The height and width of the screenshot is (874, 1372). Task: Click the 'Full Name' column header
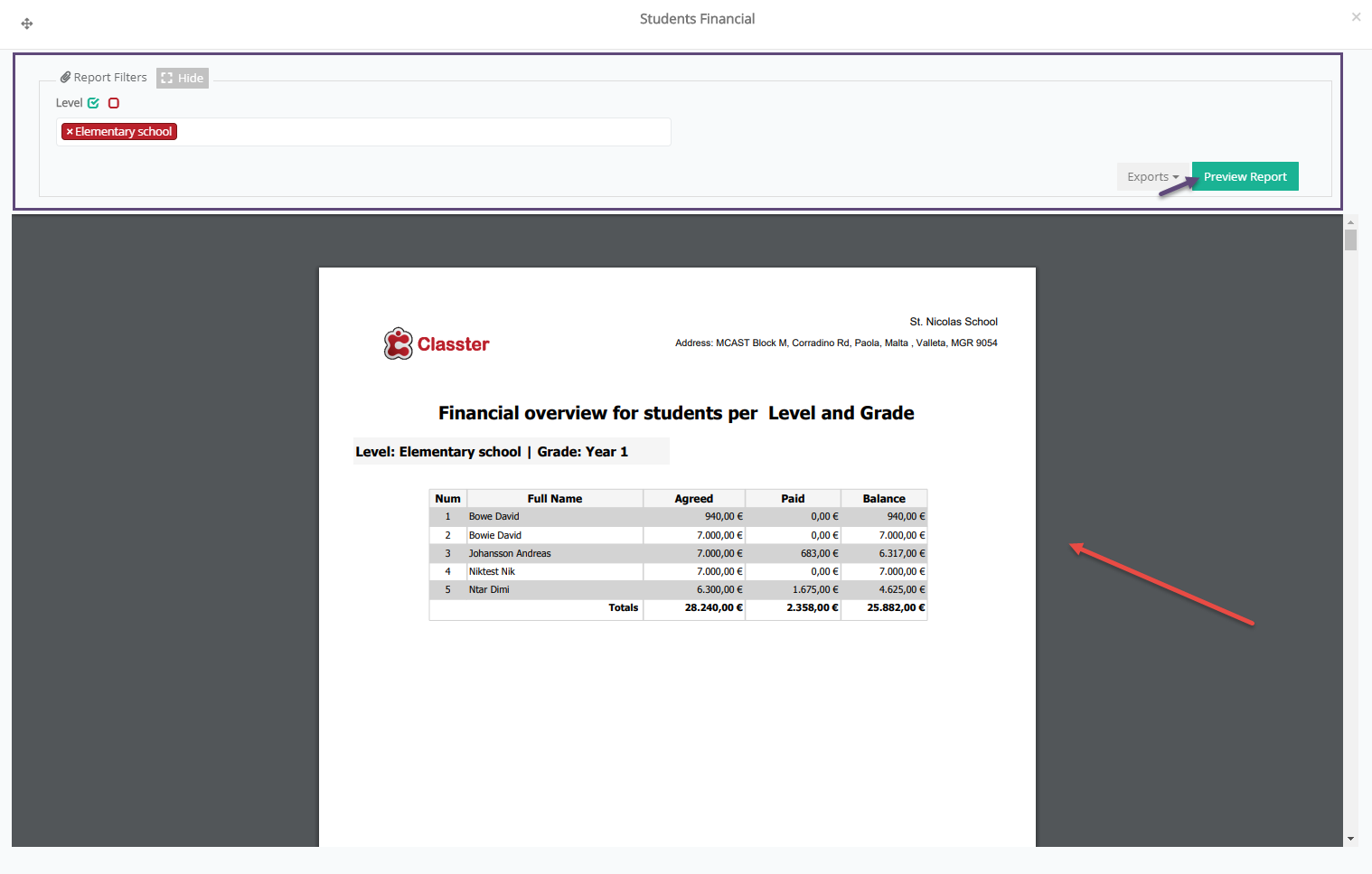click(x=555, y=499)
